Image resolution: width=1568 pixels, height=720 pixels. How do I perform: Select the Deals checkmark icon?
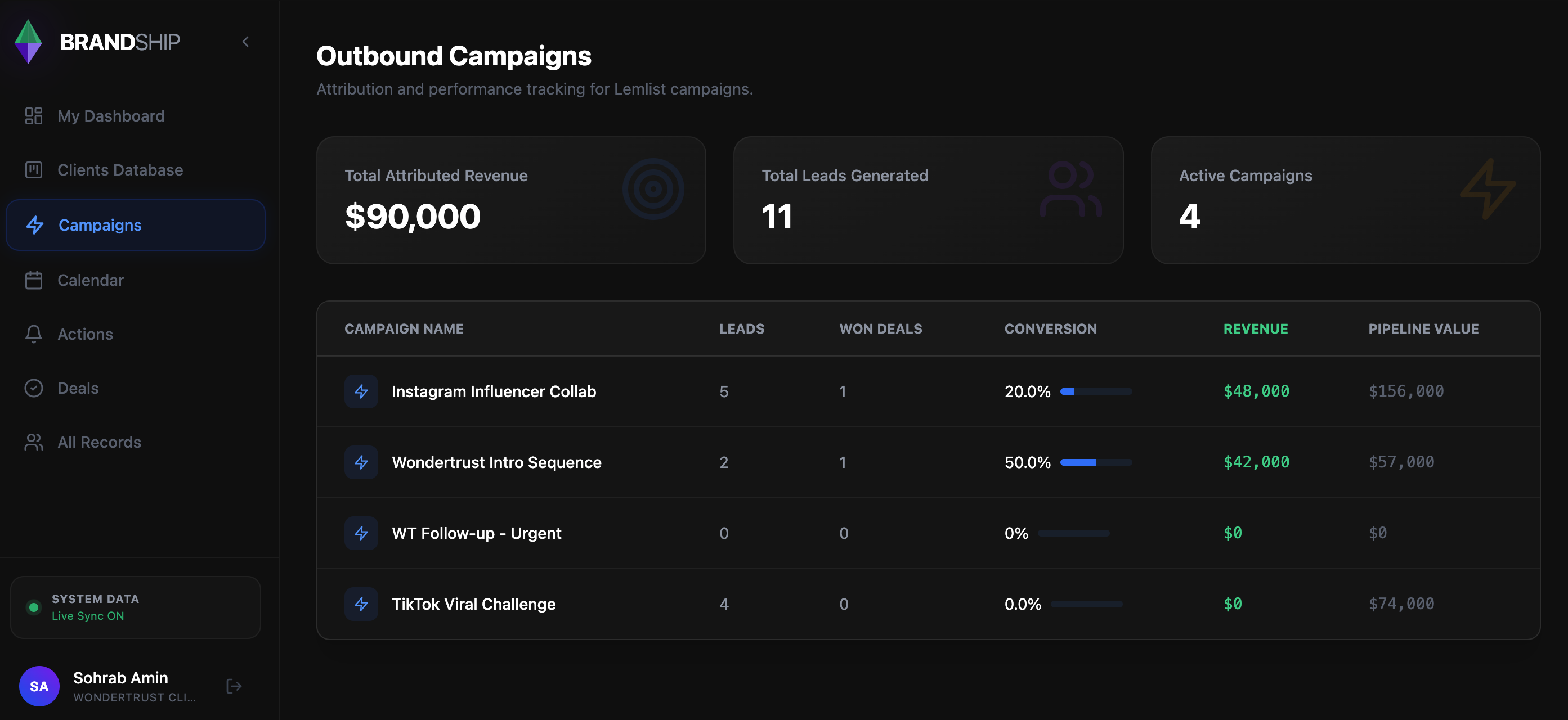pyautogui.click(x=33, y=388)
